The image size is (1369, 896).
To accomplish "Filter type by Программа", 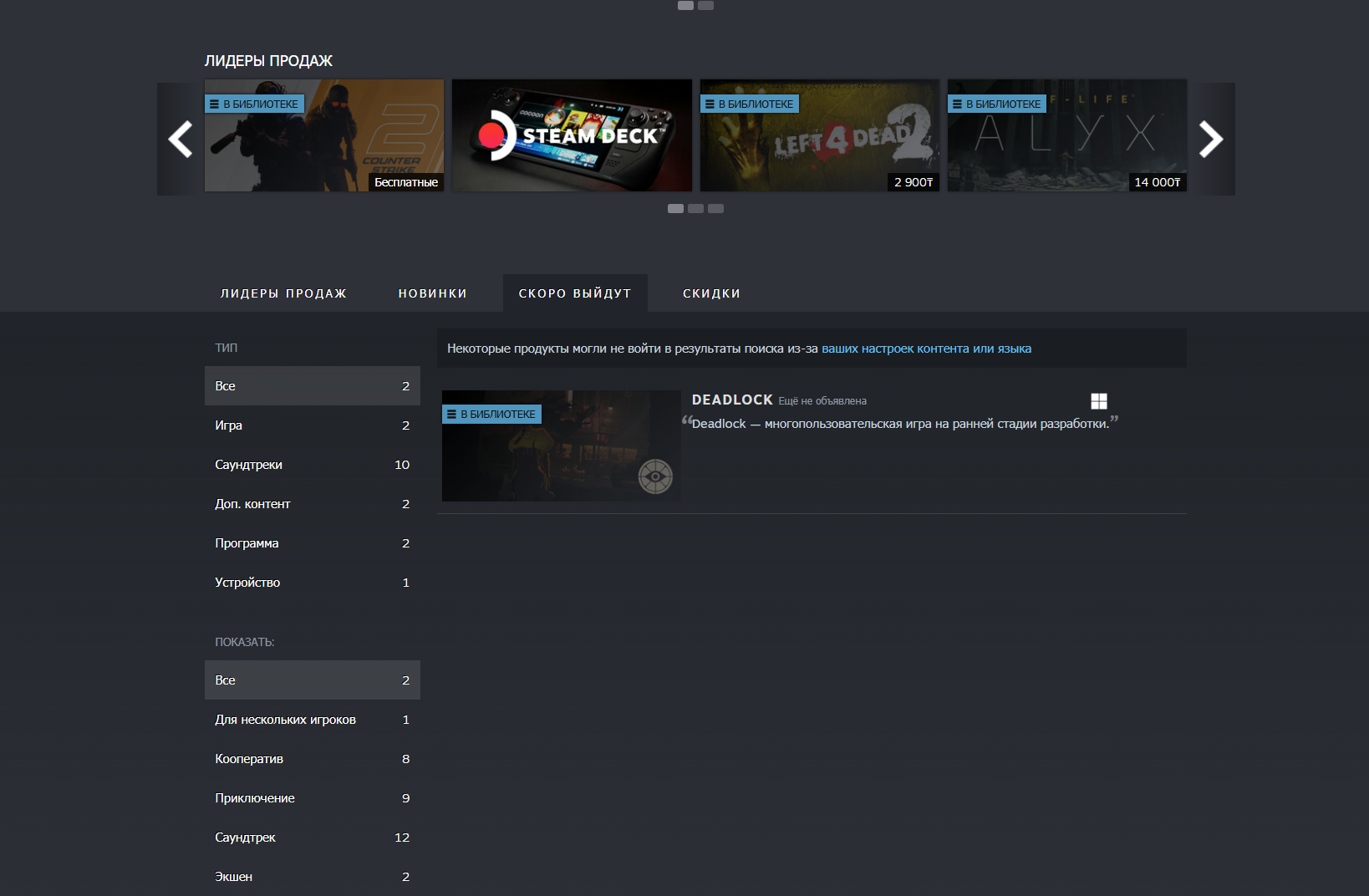I will [x=313, y=543].
